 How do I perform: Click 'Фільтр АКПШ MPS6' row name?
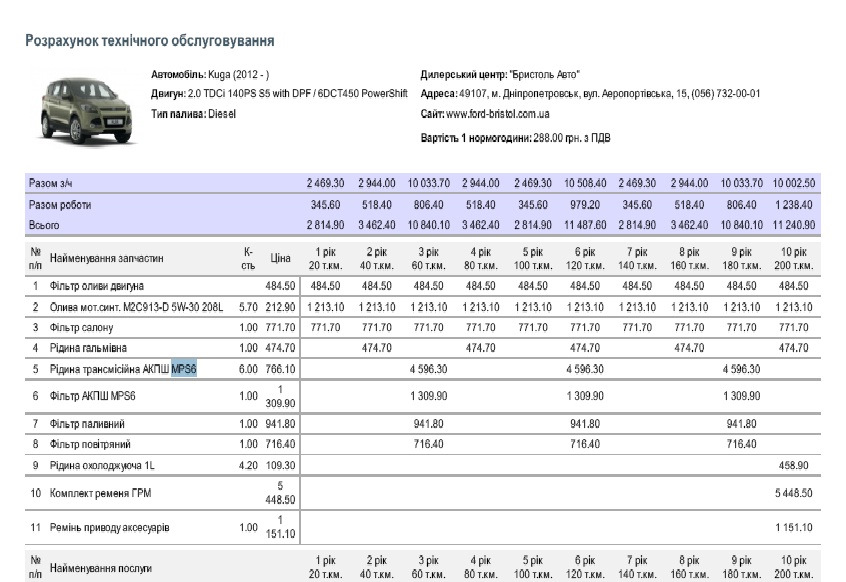tap(92, 396)
